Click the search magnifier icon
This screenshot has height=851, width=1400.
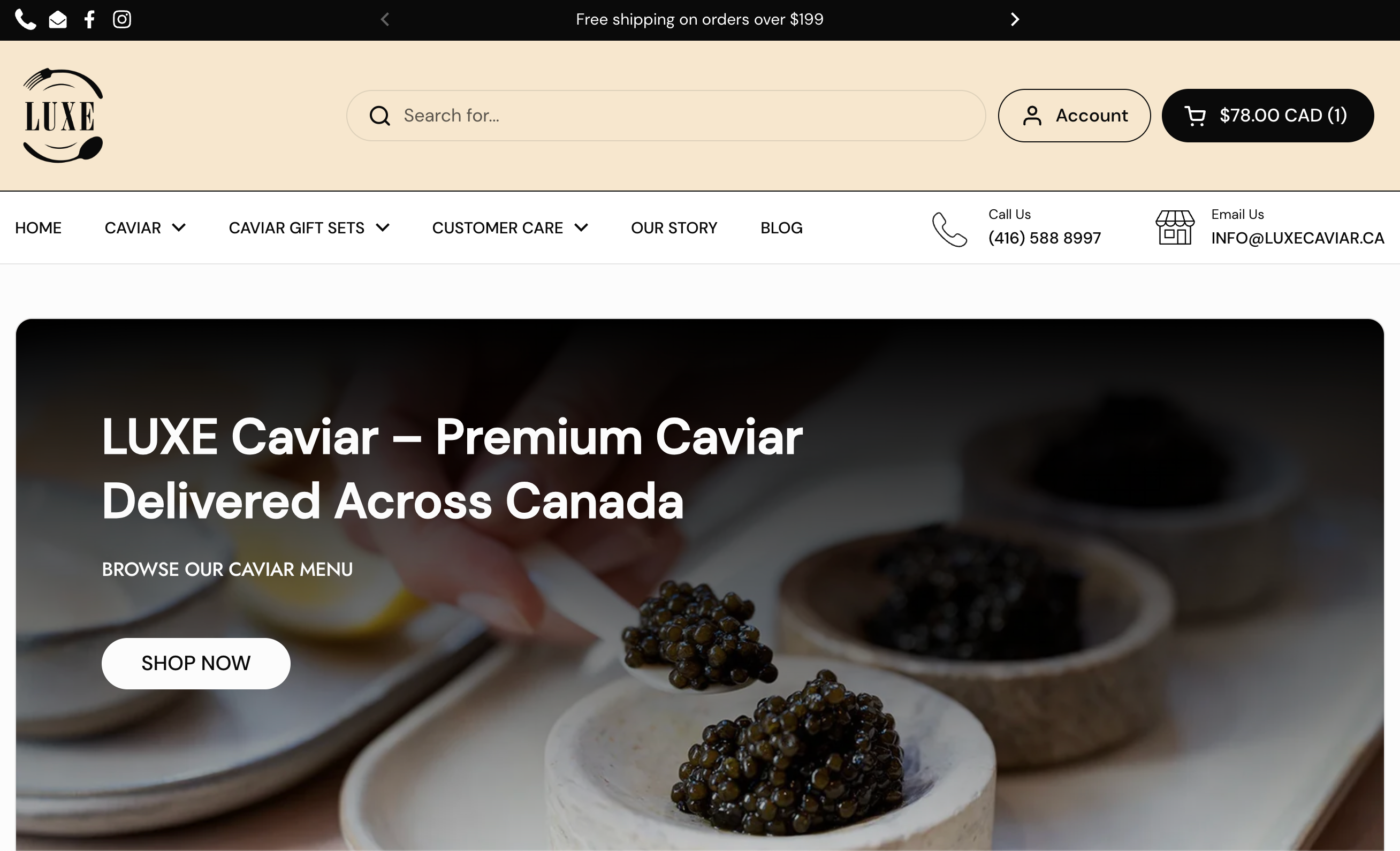(x=379, y=116)
